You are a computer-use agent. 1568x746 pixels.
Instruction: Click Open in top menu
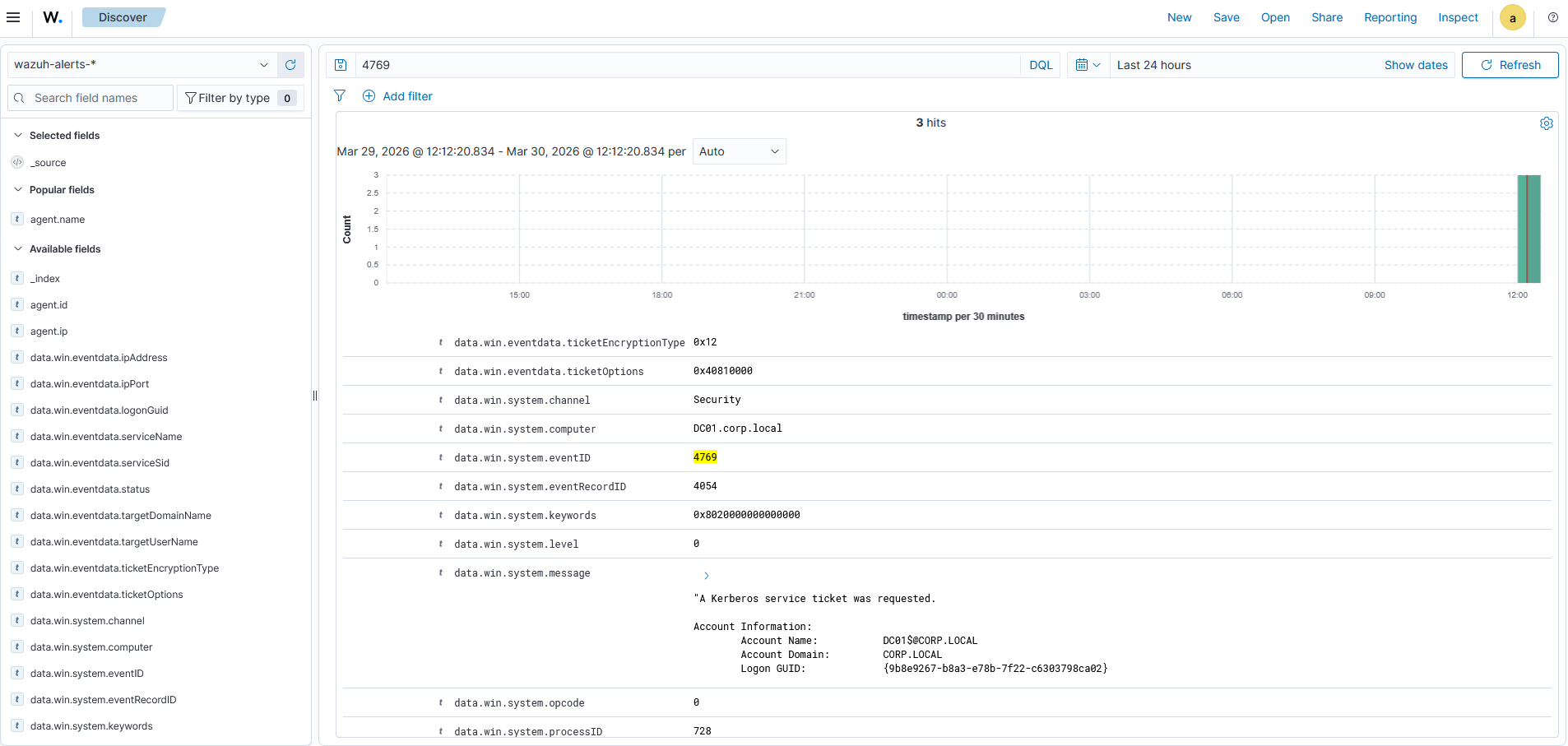(1276, 17)
